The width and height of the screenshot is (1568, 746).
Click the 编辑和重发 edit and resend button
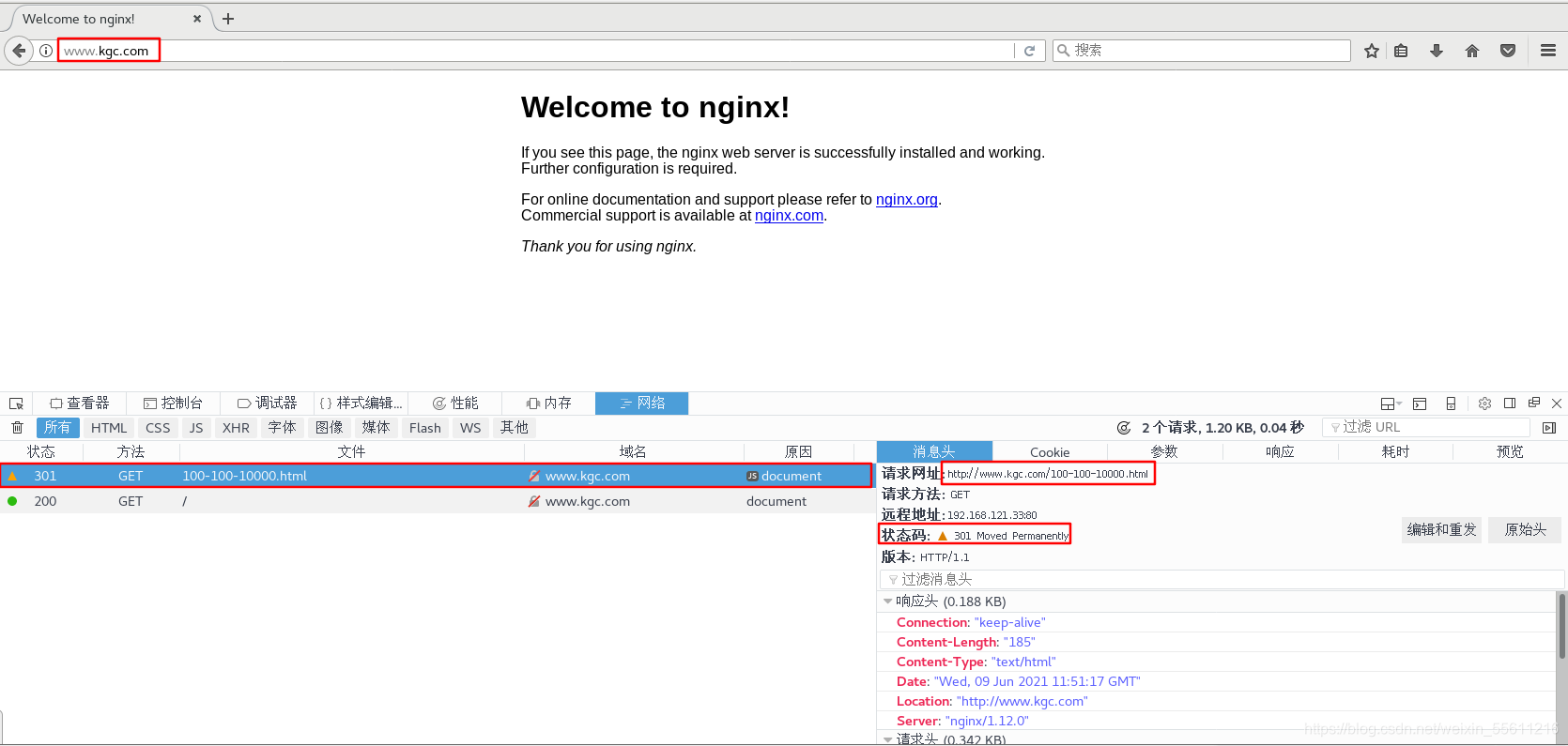point(1442,530)
